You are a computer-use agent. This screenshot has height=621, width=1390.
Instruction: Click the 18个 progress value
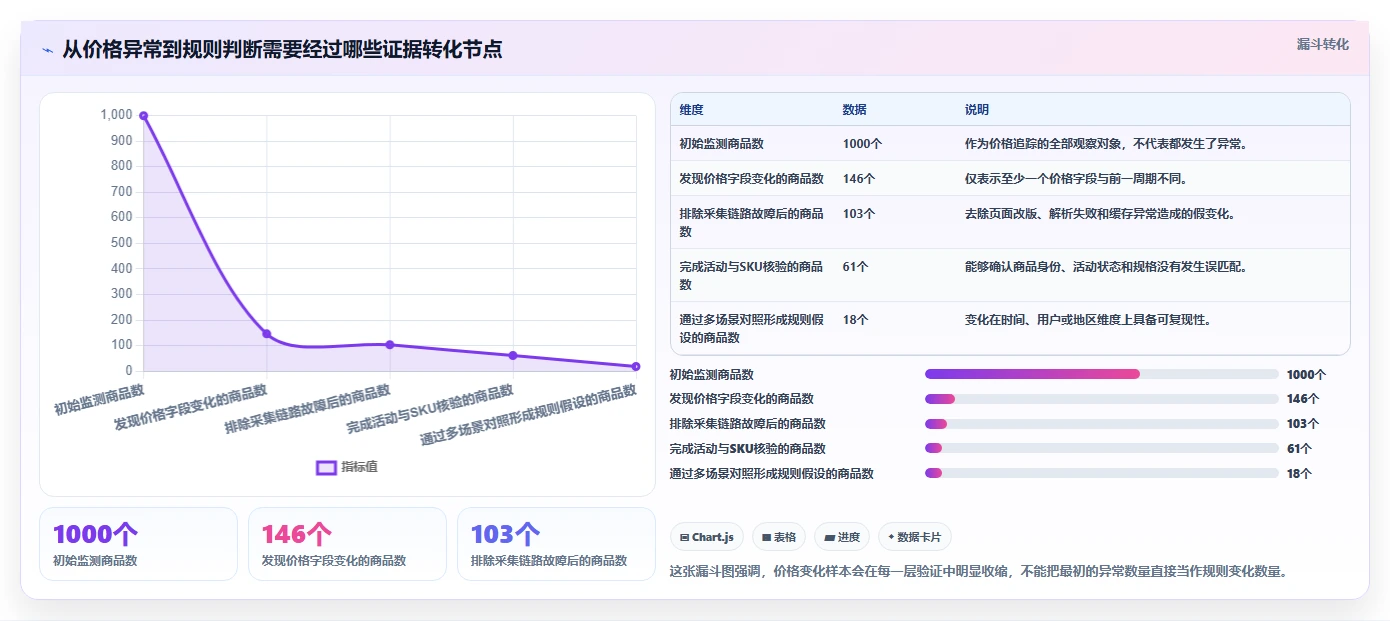pyautogui.click(x=1299, y=474)
